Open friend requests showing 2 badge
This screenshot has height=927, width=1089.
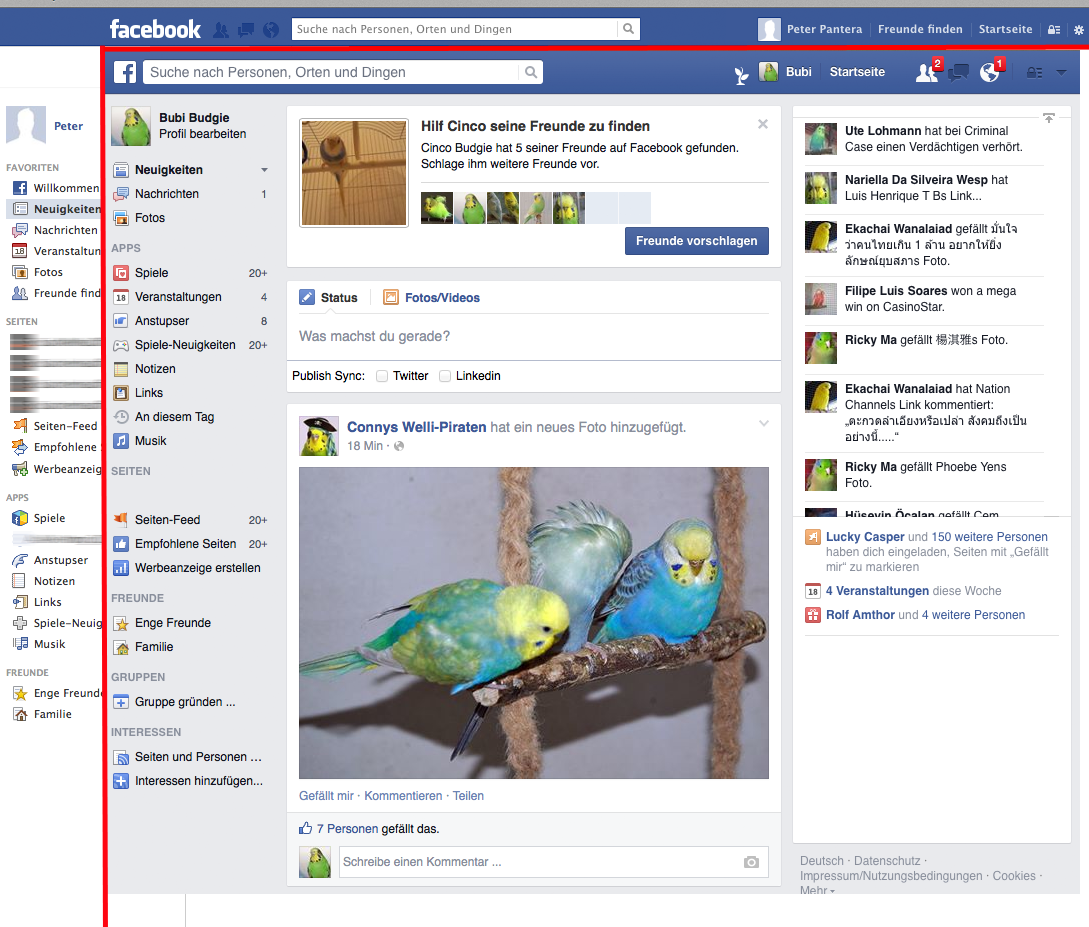[927, 72]
